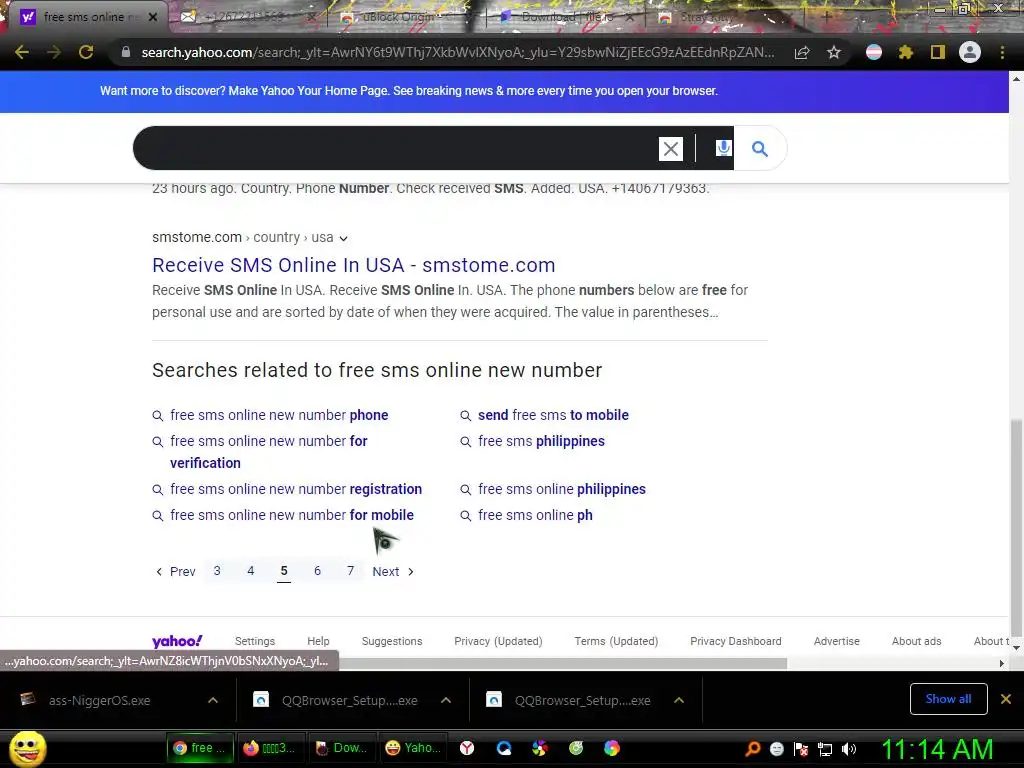Image resolution: width=1024 pixels, height=768 pixels.
Task: Bookmark this page with the star icon
Action: click(x=833, y=53)
